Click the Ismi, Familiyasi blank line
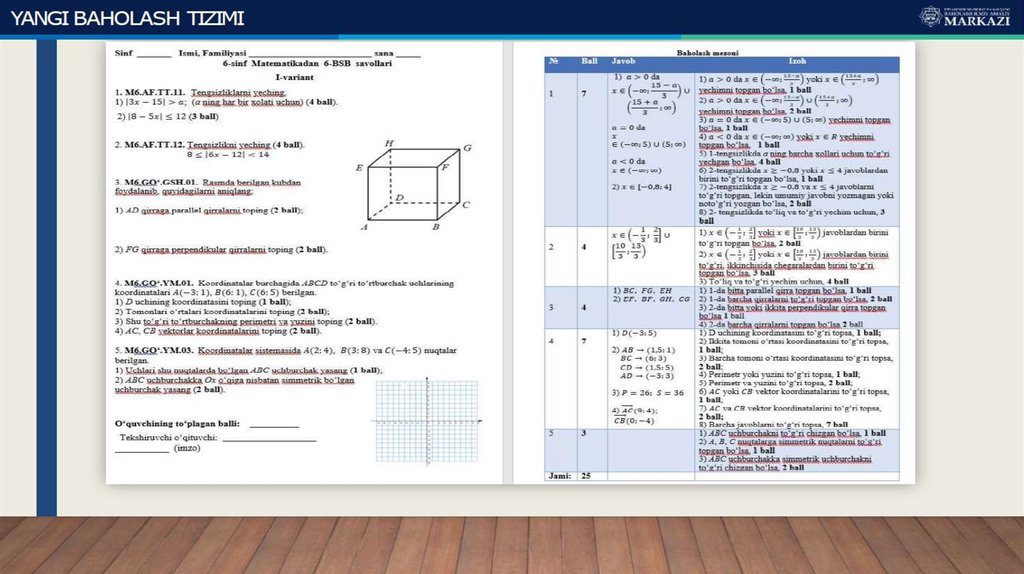This screenshot has width=1024, height=574. 310,55
